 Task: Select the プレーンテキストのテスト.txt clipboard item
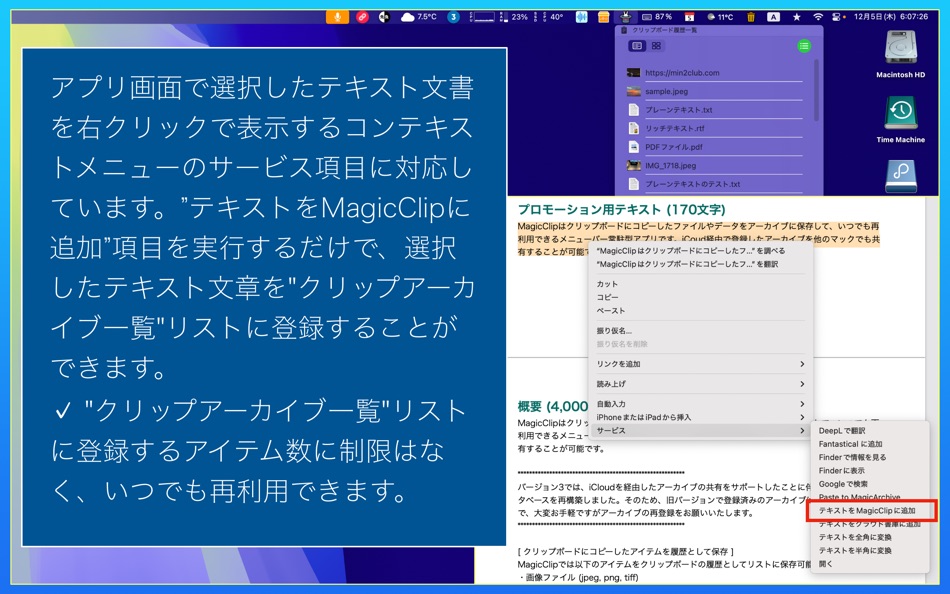point(714,184)
